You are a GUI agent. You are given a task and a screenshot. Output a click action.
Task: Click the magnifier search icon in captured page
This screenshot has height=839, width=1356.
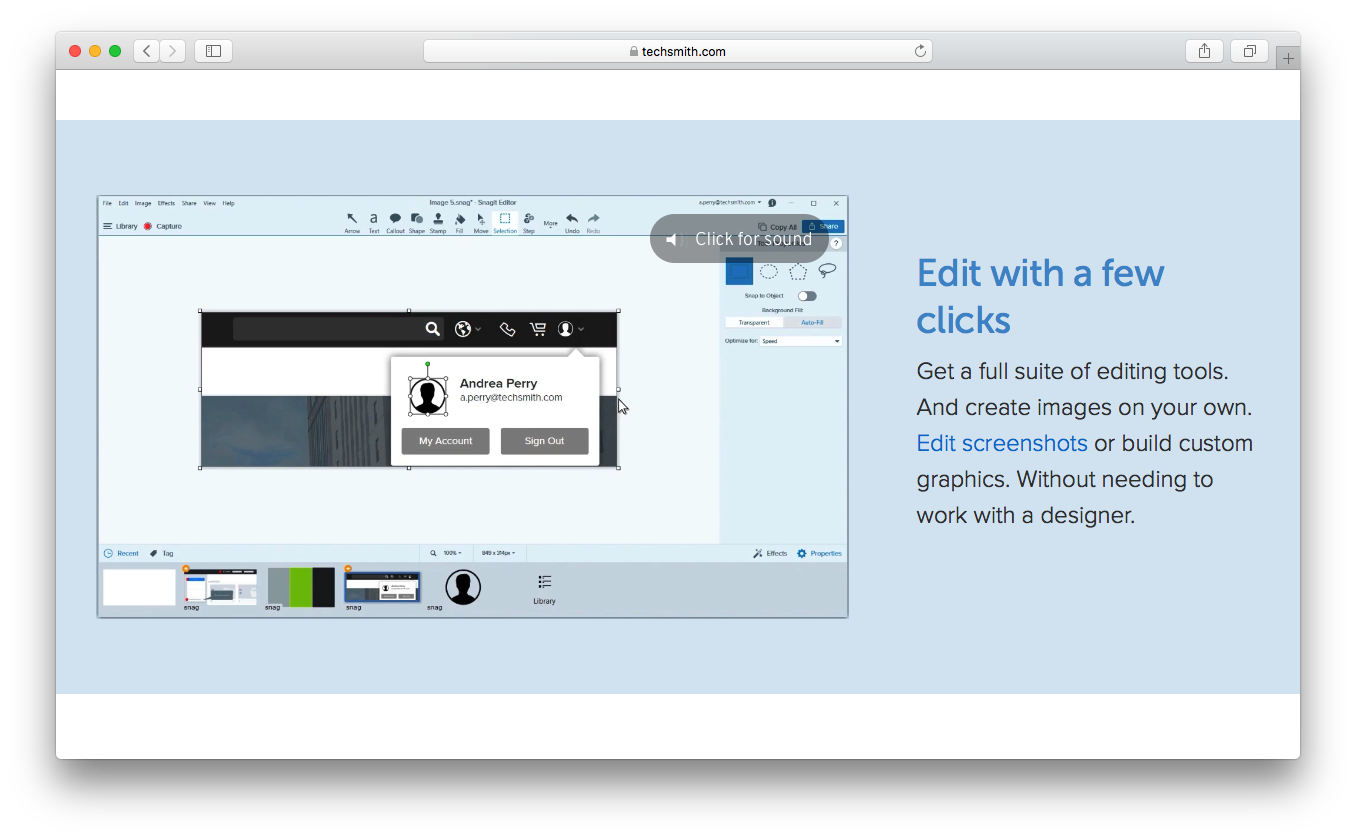[x=432, y=328]
